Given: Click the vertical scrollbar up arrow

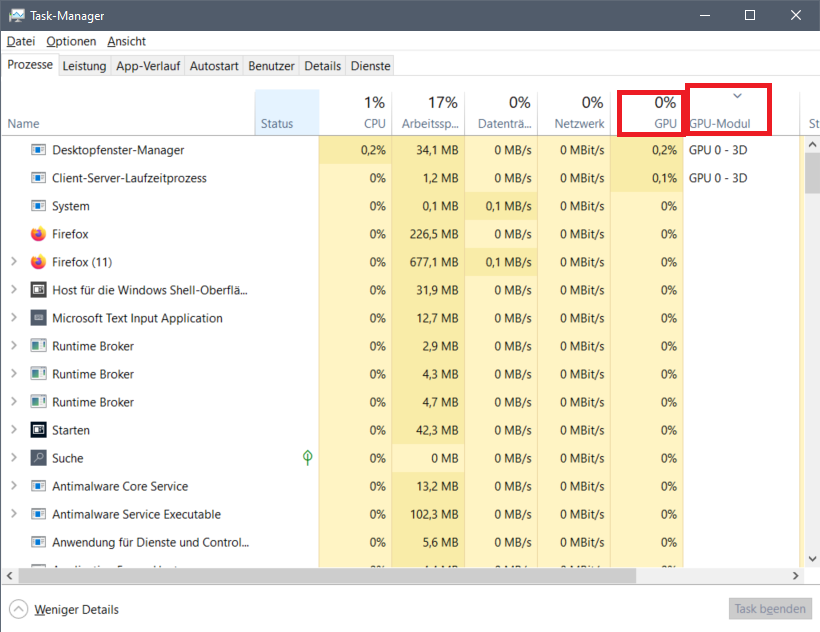Looking at the screenshot, I should pyautogui.click(x=812, y=144).
